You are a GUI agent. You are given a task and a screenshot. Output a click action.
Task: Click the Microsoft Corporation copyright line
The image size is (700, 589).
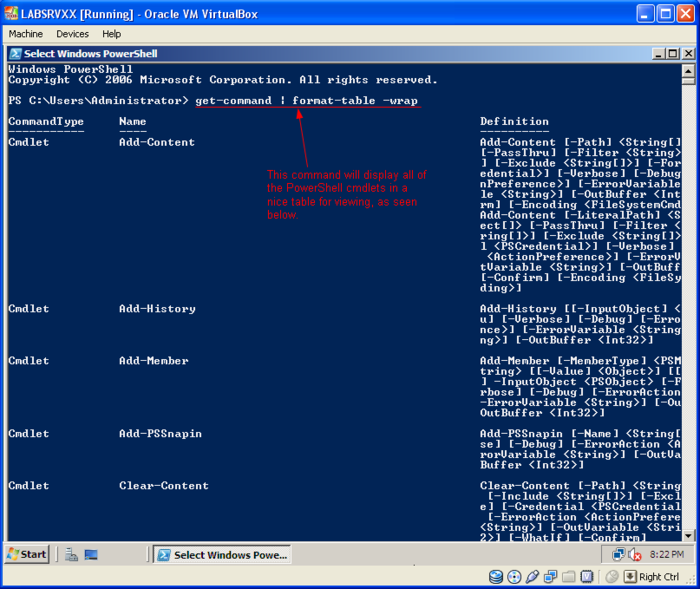coord(223,80)
